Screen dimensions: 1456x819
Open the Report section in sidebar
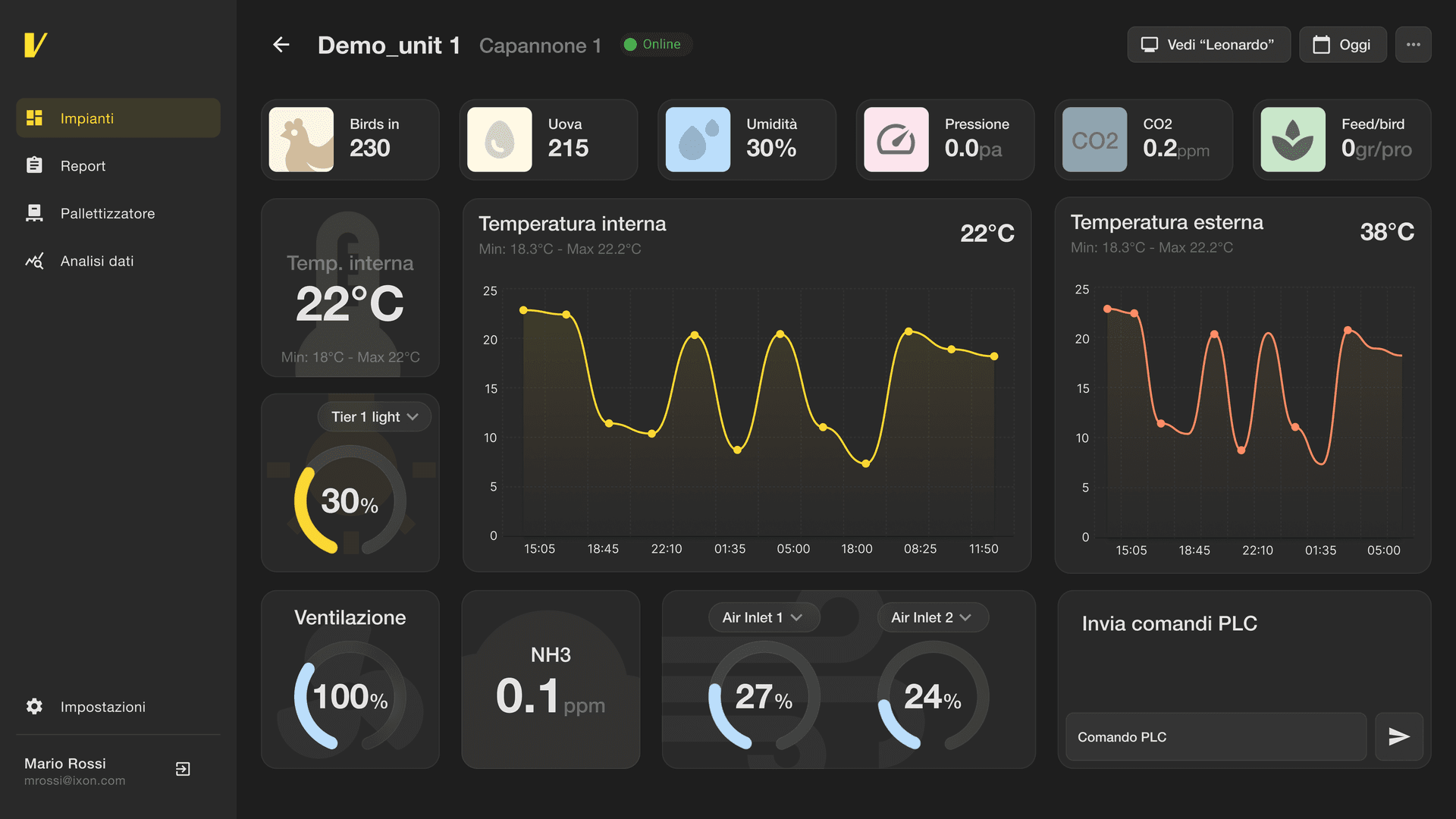click(83, 166)
